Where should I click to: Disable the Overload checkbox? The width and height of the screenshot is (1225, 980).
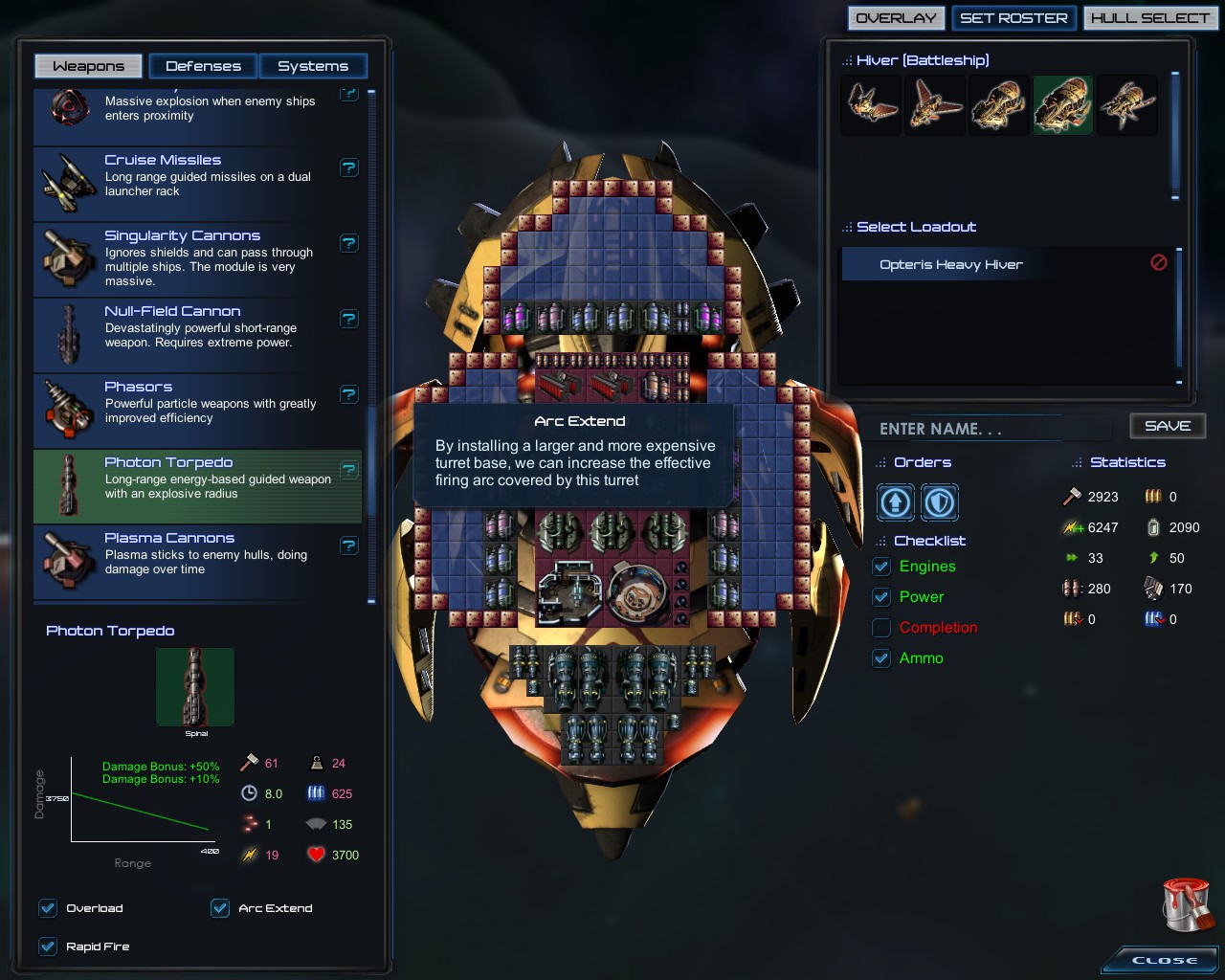47,908
